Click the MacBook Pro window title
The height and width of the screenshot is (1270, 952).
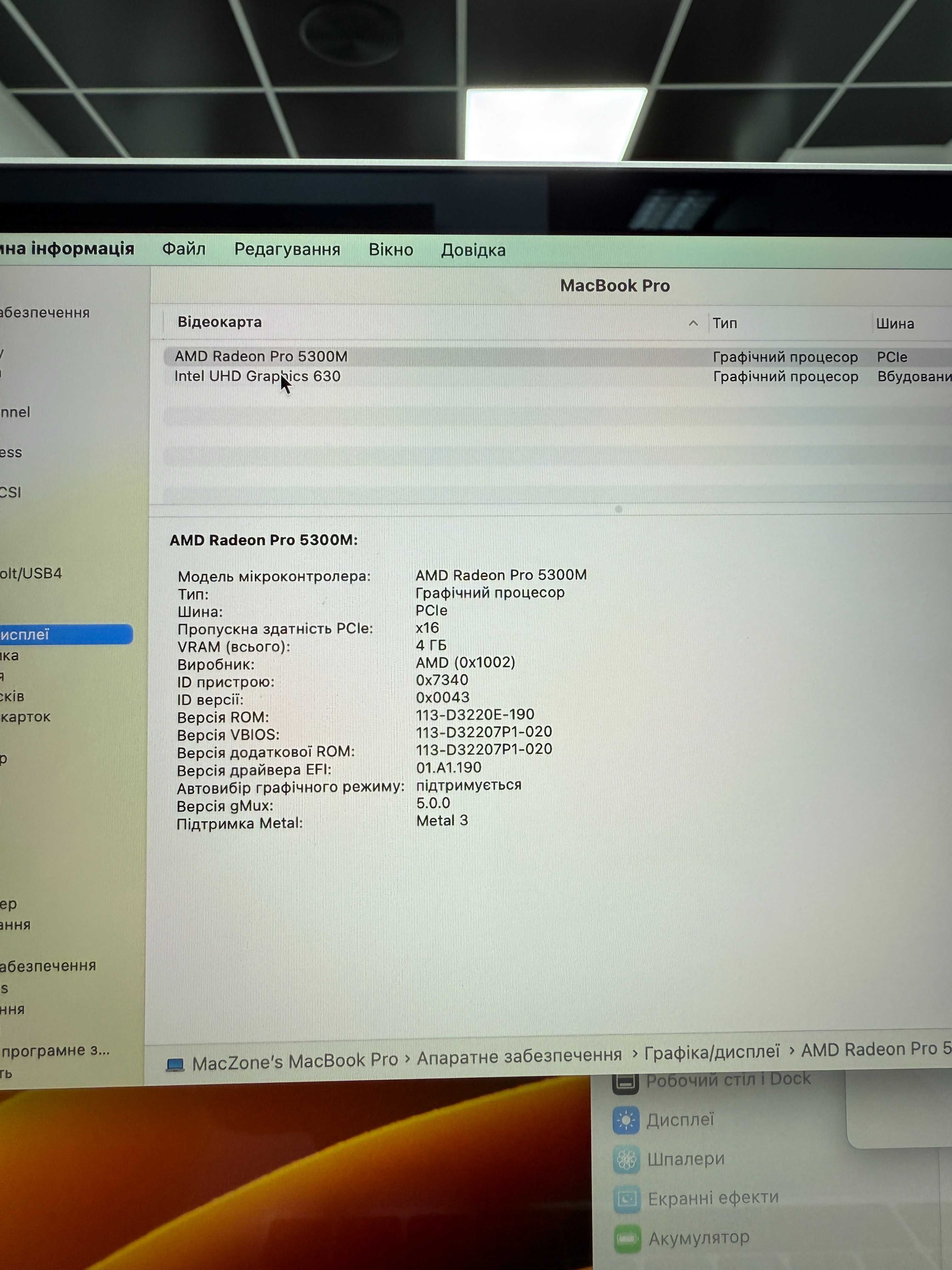click(x=615, y=285)
